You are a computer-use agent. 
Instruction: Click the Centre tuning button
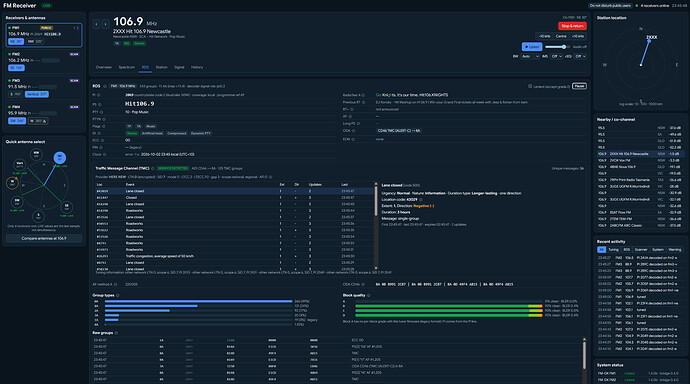[561, 36]
